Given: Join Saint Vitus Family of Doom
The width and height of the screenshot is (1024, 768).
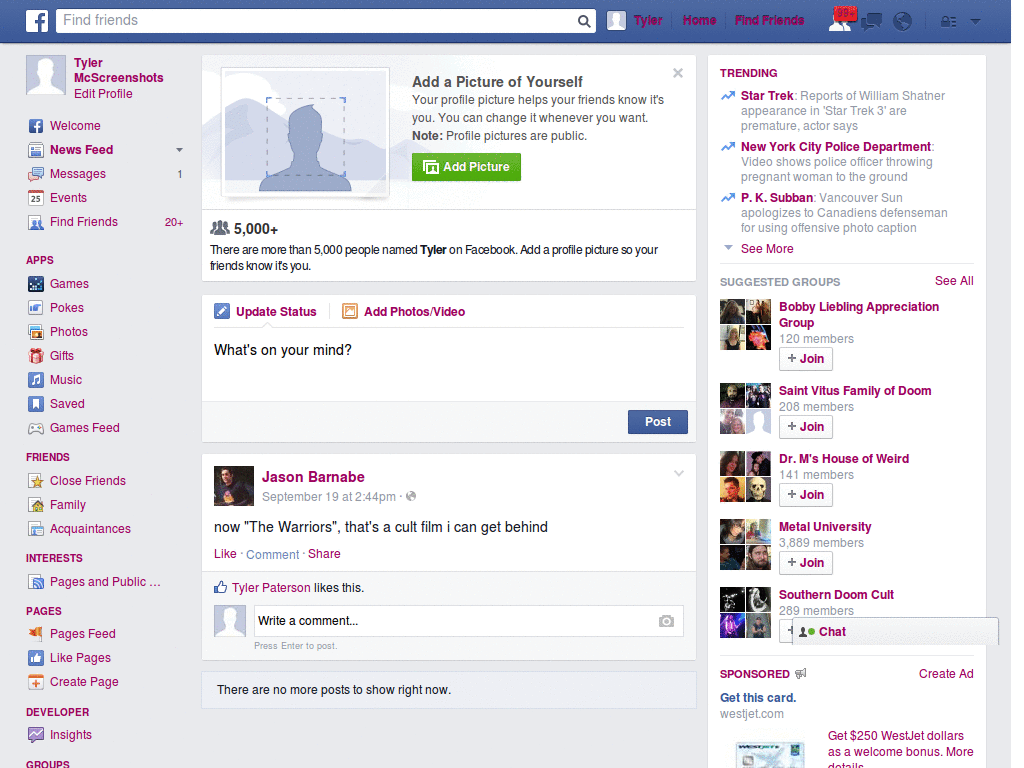Looking at the screenshot, I should [x=806, y=426].
